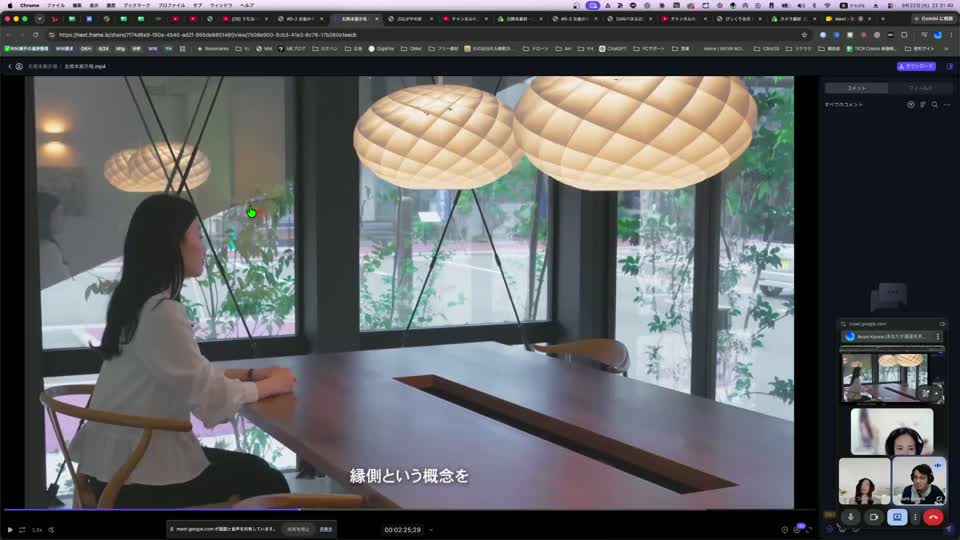960x540 pixels.
Task: Go back using the Frame.io back chevron
Action: (9, 66)
